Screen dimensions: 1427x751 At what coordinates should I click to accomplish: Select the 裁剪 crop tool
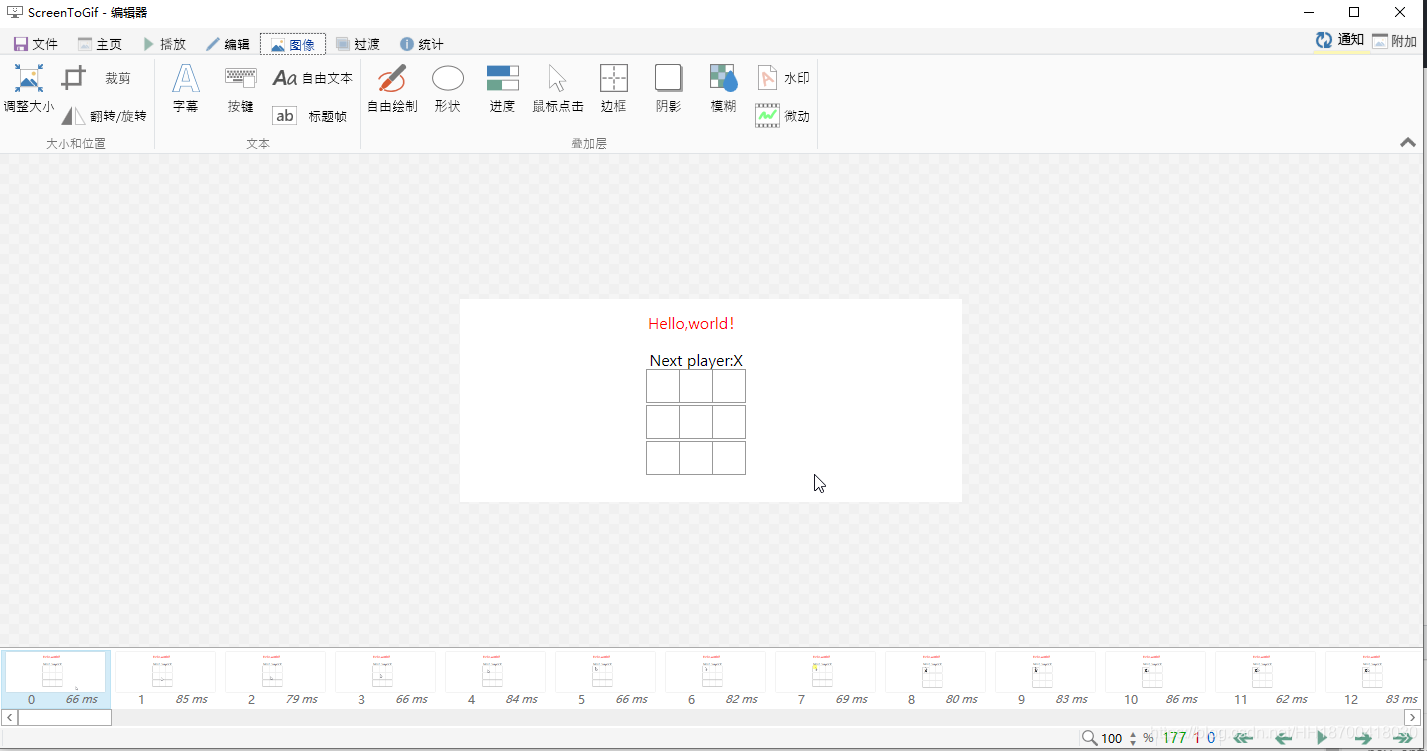pos(97,78)
